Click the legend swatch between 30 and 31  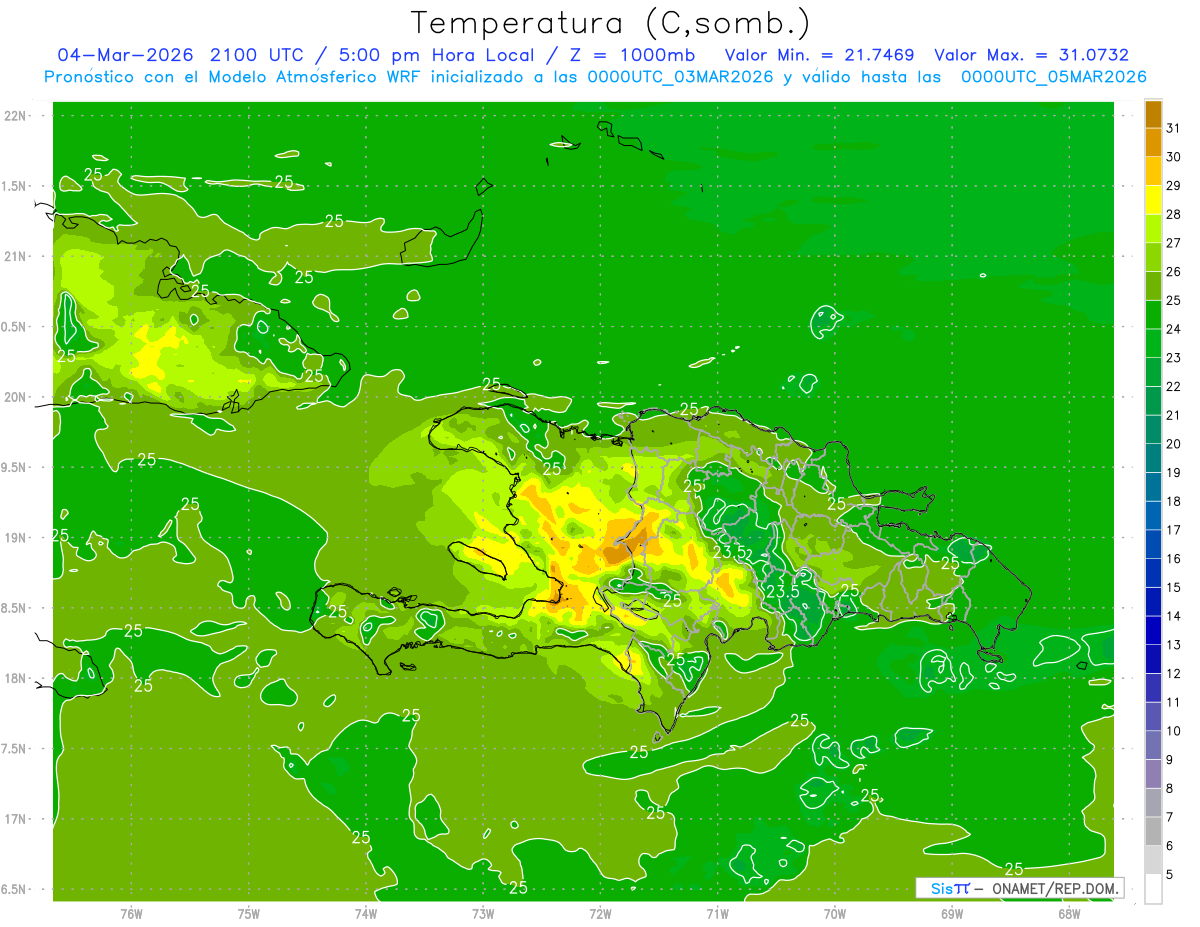click(x=1153, y=142)
